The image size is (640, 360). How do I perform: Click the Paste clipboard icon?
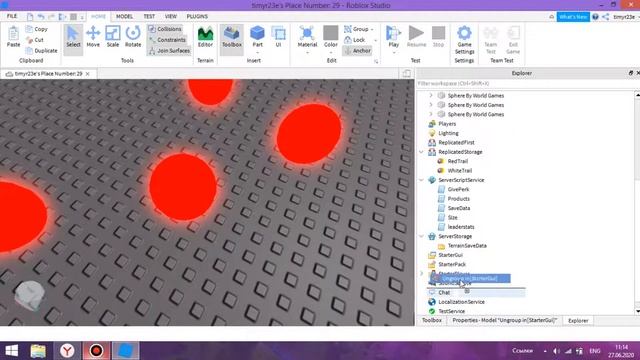[x=13, y=37]
